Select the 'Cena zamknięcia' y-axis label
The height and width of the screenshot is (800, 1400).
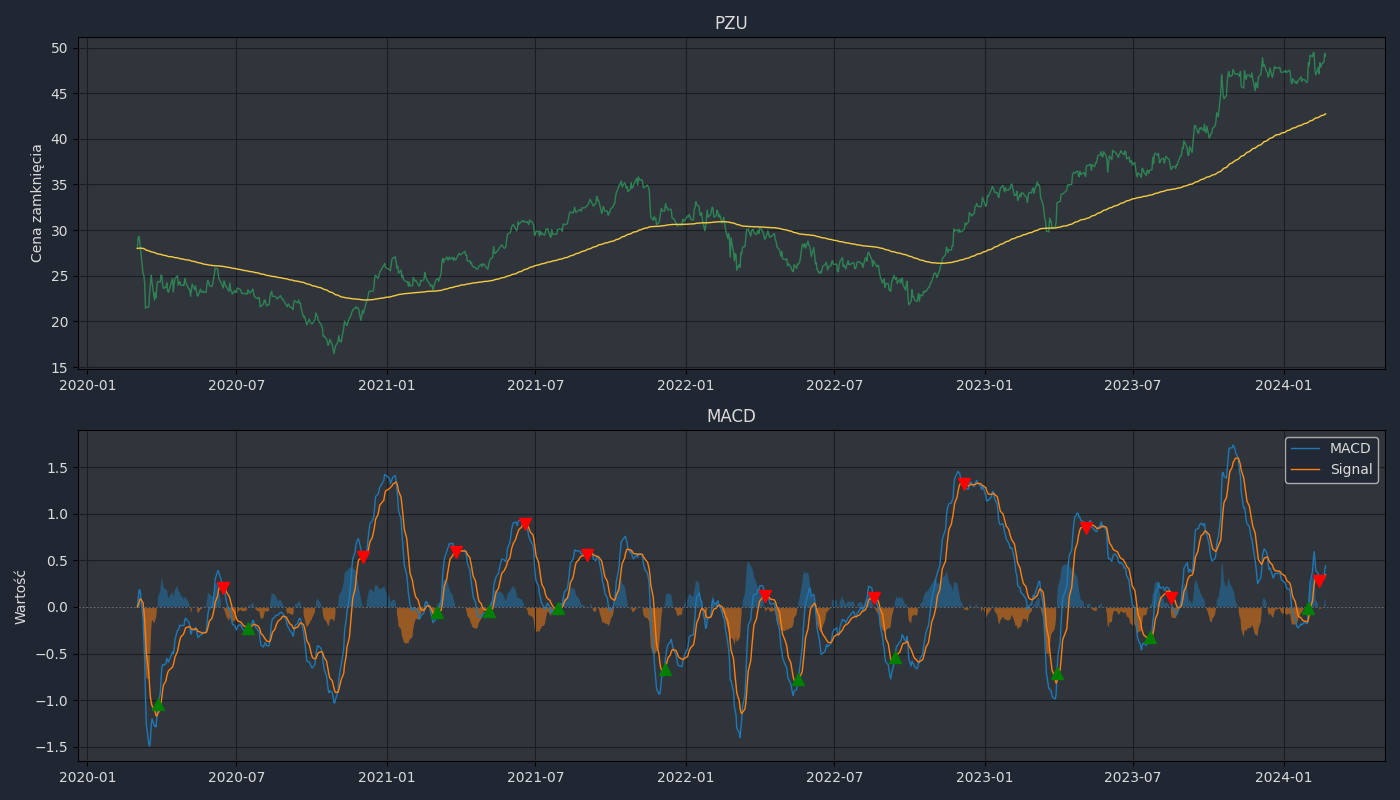(37, 203)
